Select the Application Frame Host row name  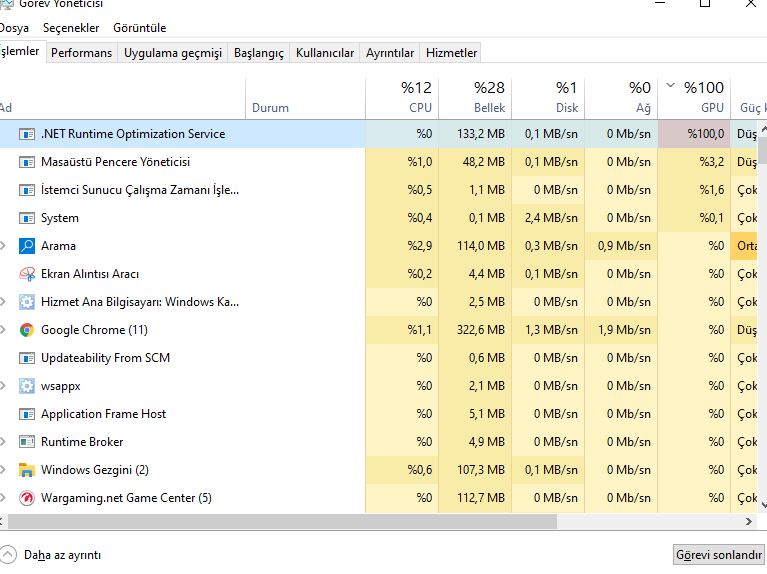pos(103,414)
